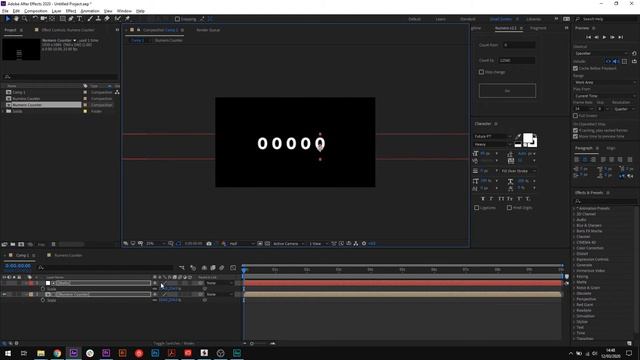Switch to the Render Queue tab

(208, 30)
